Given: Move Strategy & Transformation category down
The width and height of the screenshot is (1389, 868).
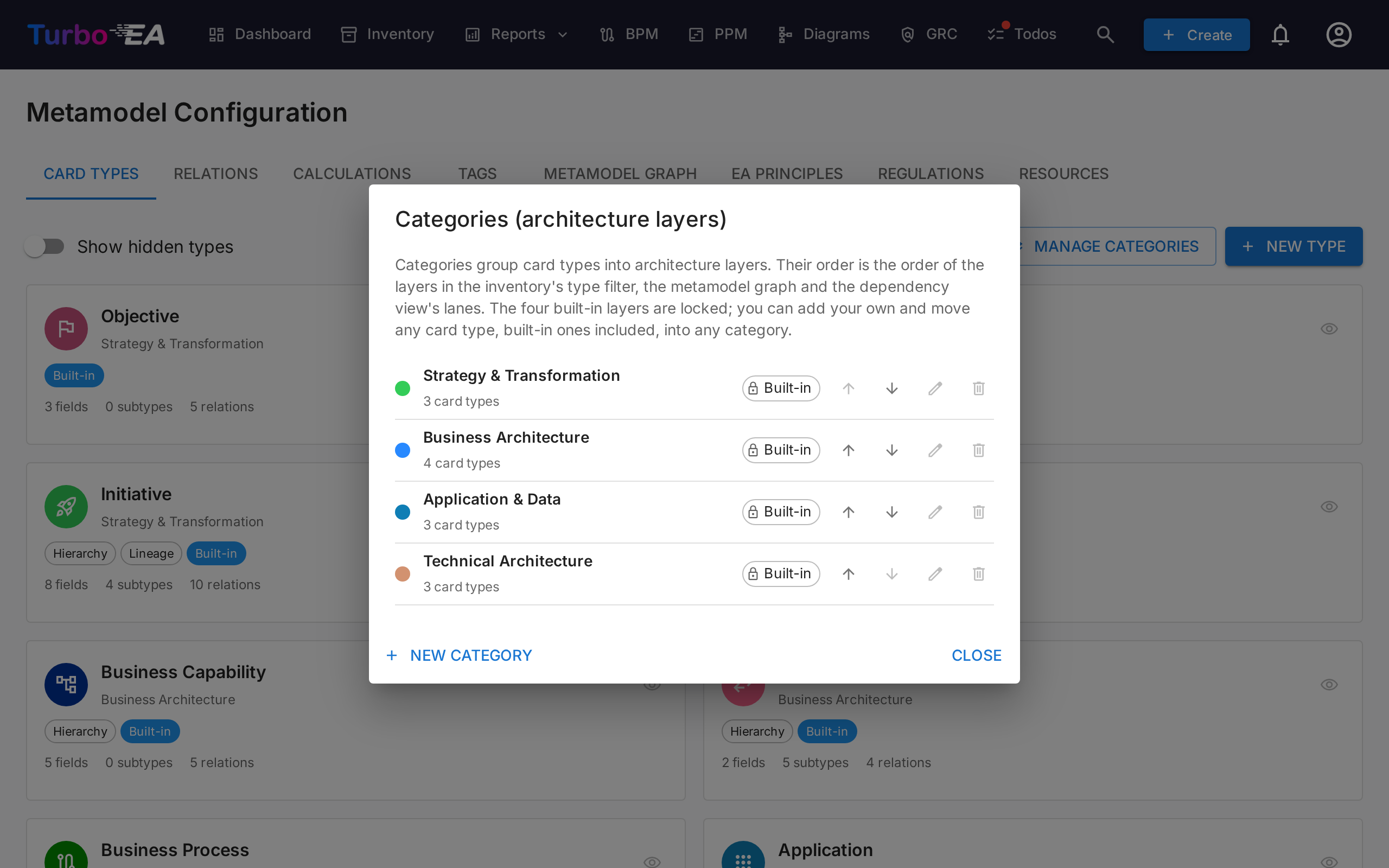Looking at the screenshot, I should [x=891, y=388].
